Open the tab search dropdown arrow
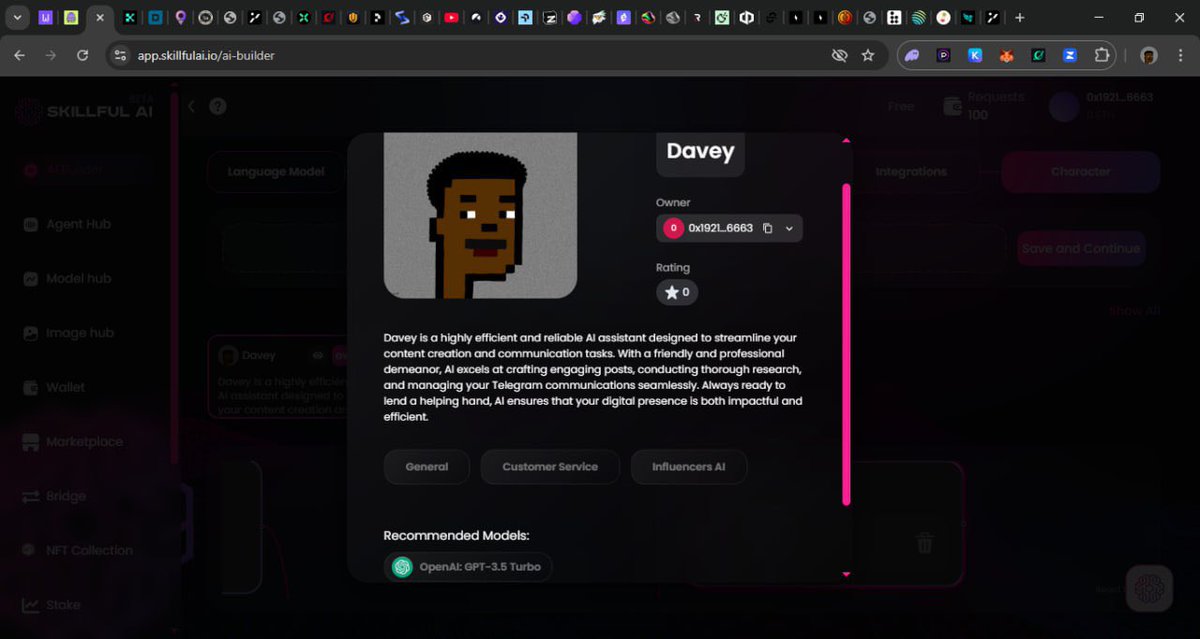The image size is (1200, 639). click(x=18, y=18)
